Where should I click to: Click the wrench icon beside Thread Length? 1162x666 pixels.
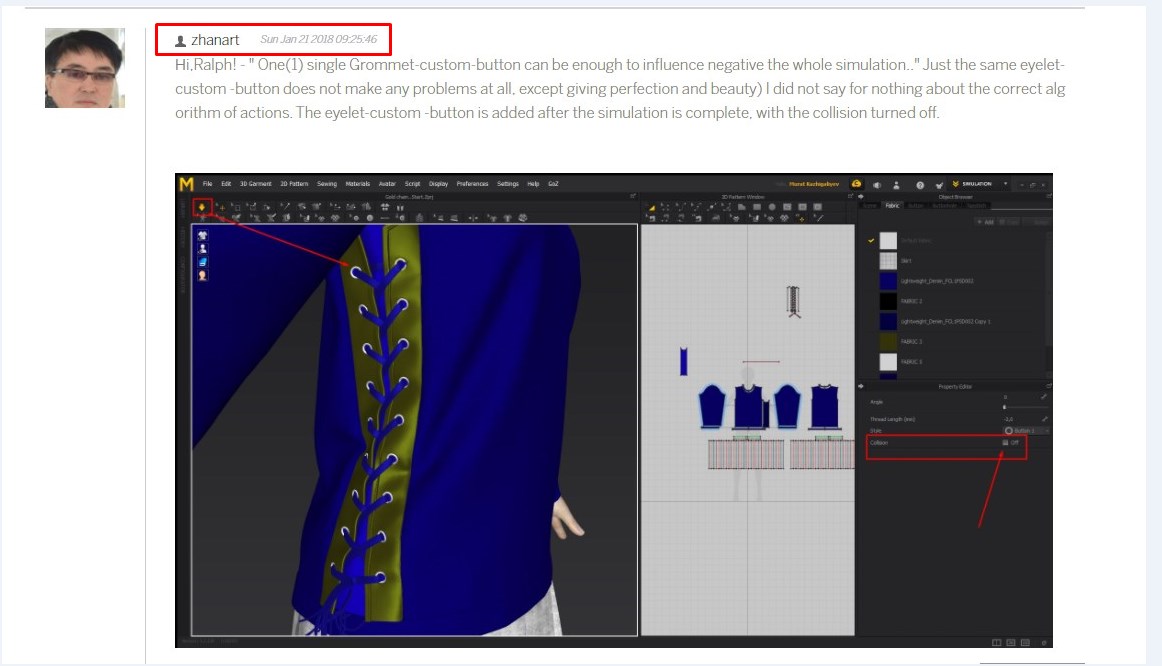click(x=1044, y=419)
